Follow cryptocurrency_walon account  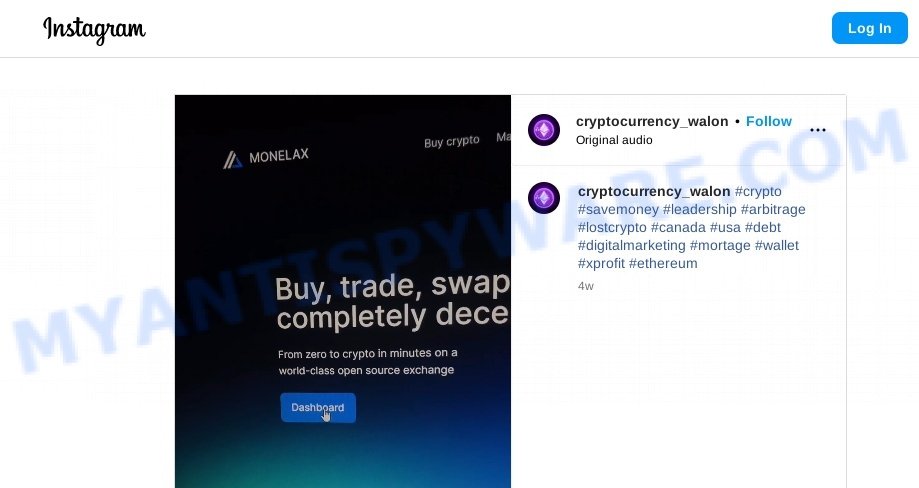tap(768, 121)
